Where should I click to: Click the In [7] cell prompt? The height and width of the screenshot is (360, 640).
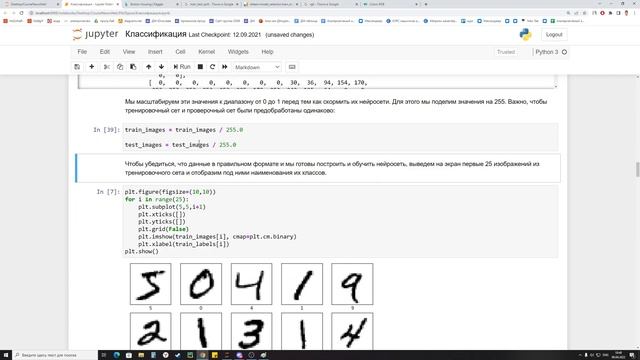pyautogui.click(x=108, y=191)
